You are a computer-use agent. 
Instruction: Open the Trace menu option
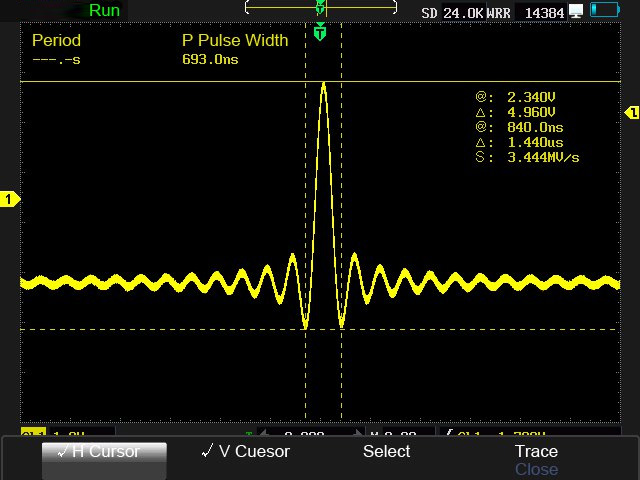click(536, 452)
